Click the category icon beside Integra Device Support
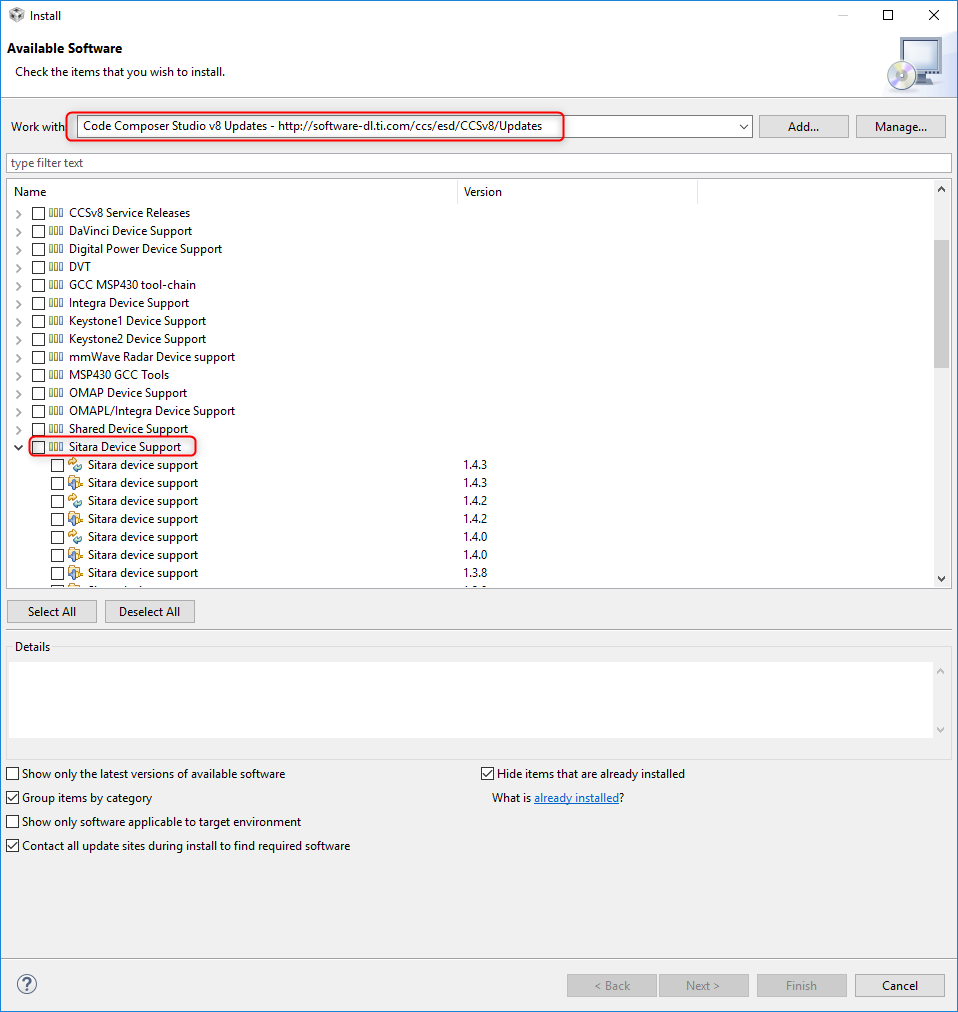958x1012 pixels. pyautogui.click(x=56, y=303)
